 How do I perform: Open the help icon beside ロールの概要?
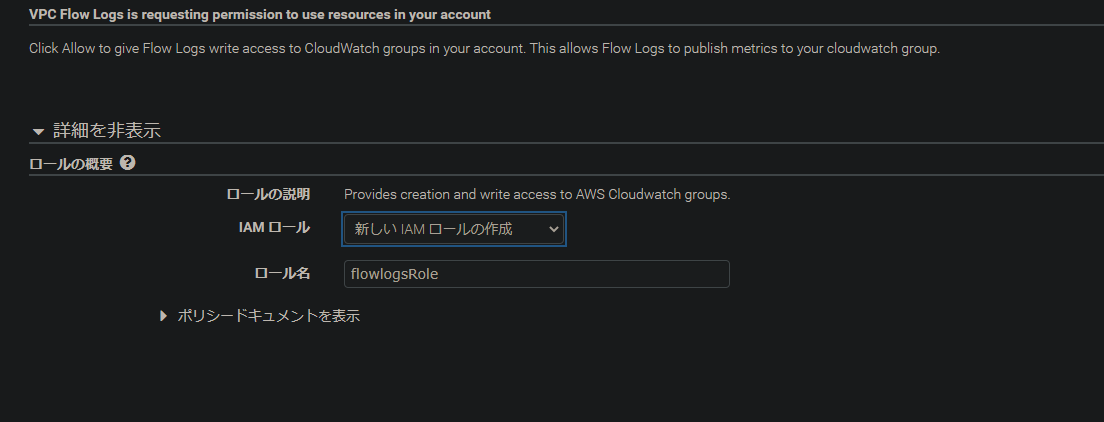[127, 163]
